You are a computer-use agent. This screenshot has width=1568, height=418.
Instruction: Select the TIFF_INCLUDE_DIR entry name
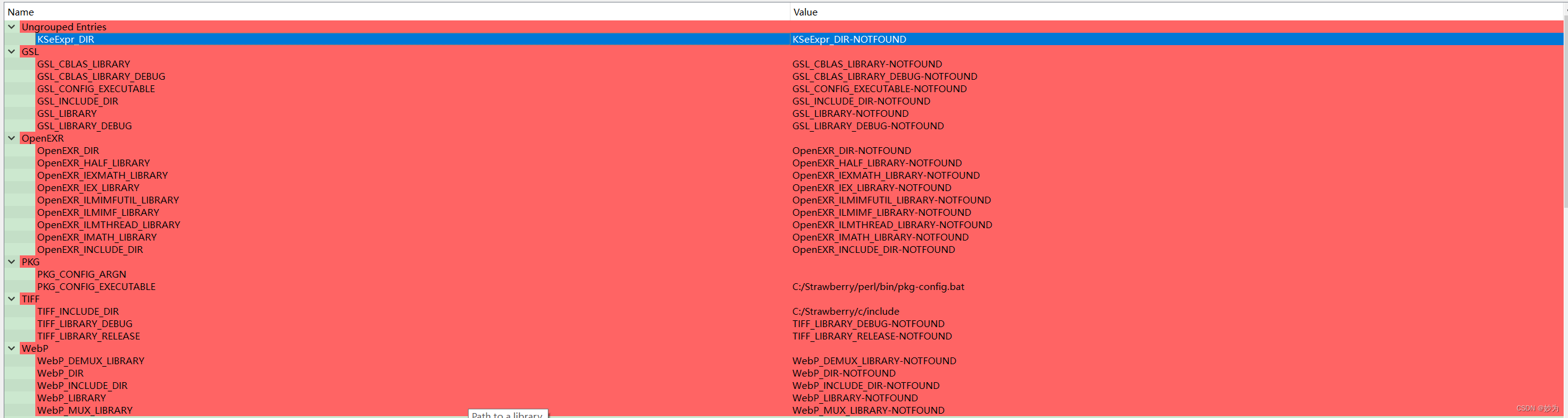pos(78,312)
